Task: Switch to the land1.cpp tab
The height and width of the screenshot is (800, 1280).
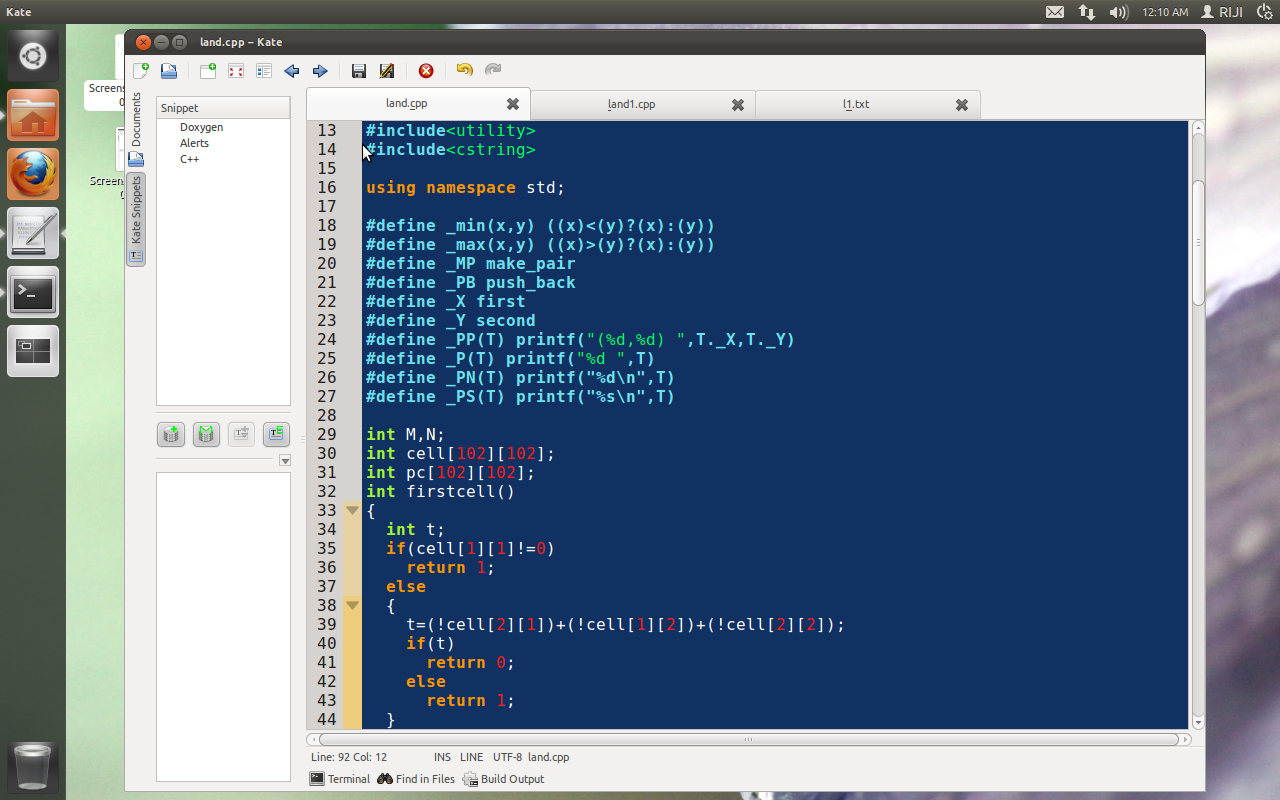Action: (630, 103)
